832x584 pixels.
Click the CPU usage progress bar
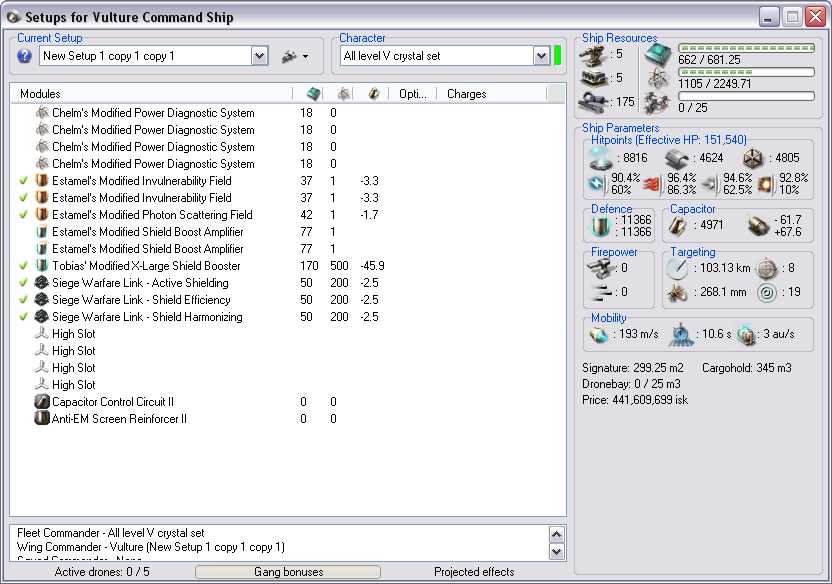747,48
